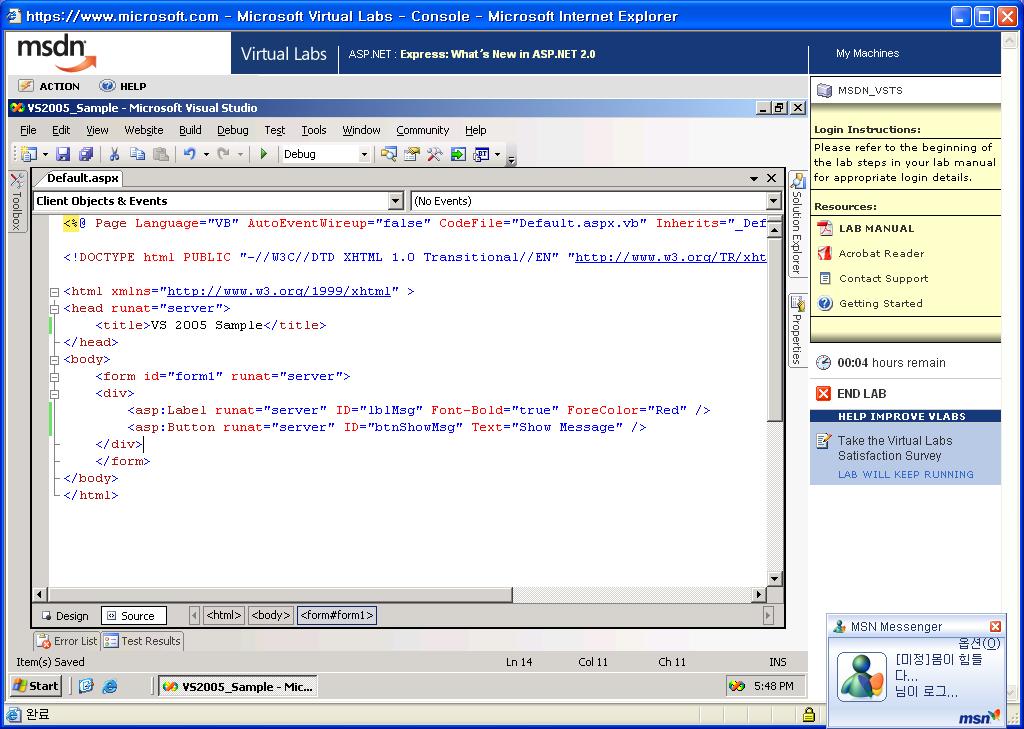Screen dimensions: 1024x729
Task: Open the Website menu
Action: click(x=144, y=130)
